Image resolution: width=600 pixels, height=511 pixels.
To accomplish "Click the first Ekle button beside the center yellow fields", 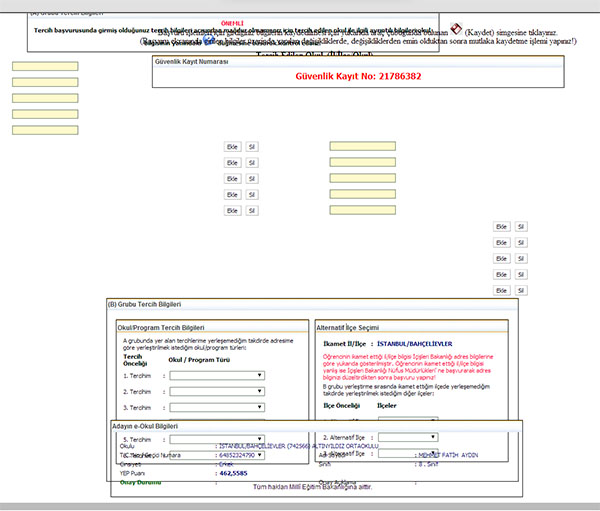I will (232, 147).
